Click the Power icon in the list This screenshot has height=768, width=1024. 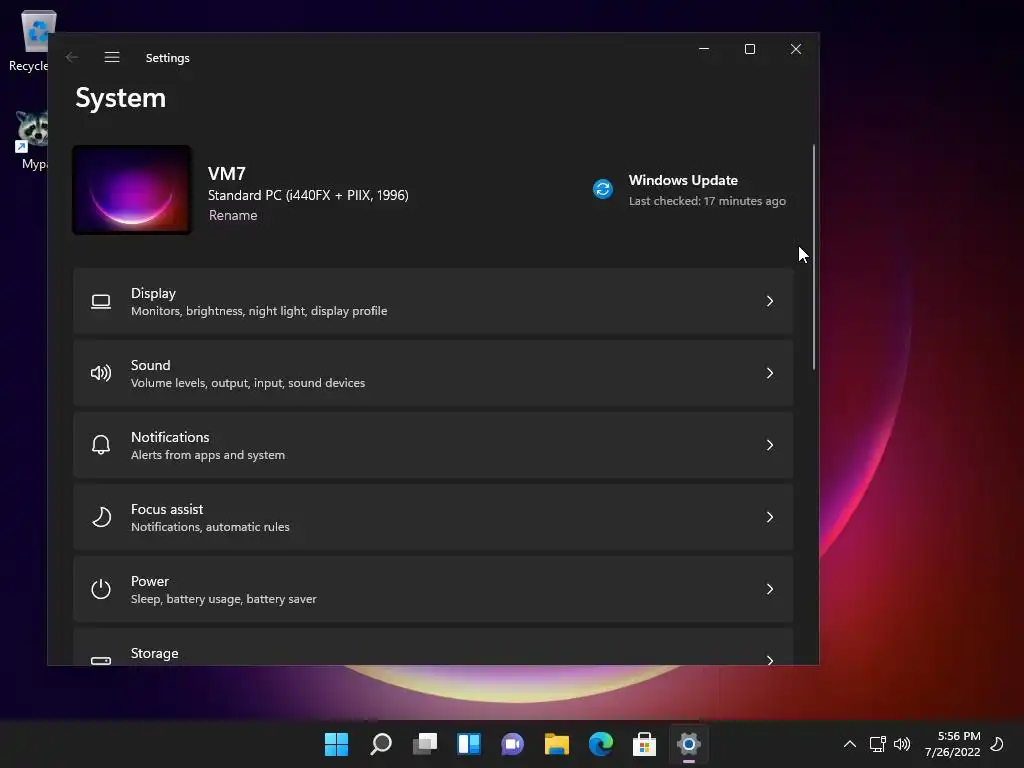pos(101,589)
